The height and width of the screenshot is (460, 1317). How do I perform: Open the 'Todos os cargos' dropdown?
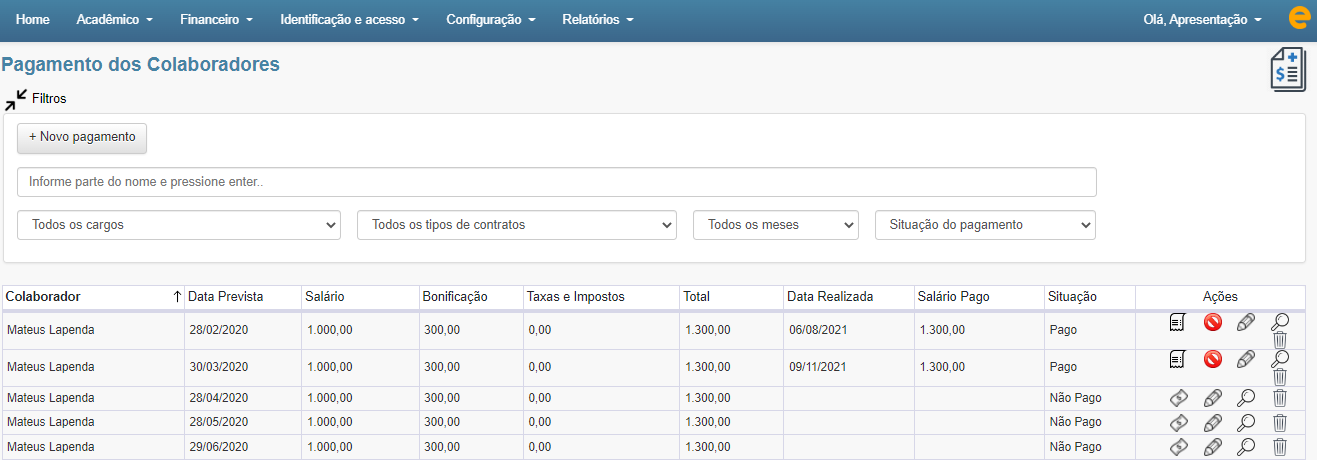point(179,225)
